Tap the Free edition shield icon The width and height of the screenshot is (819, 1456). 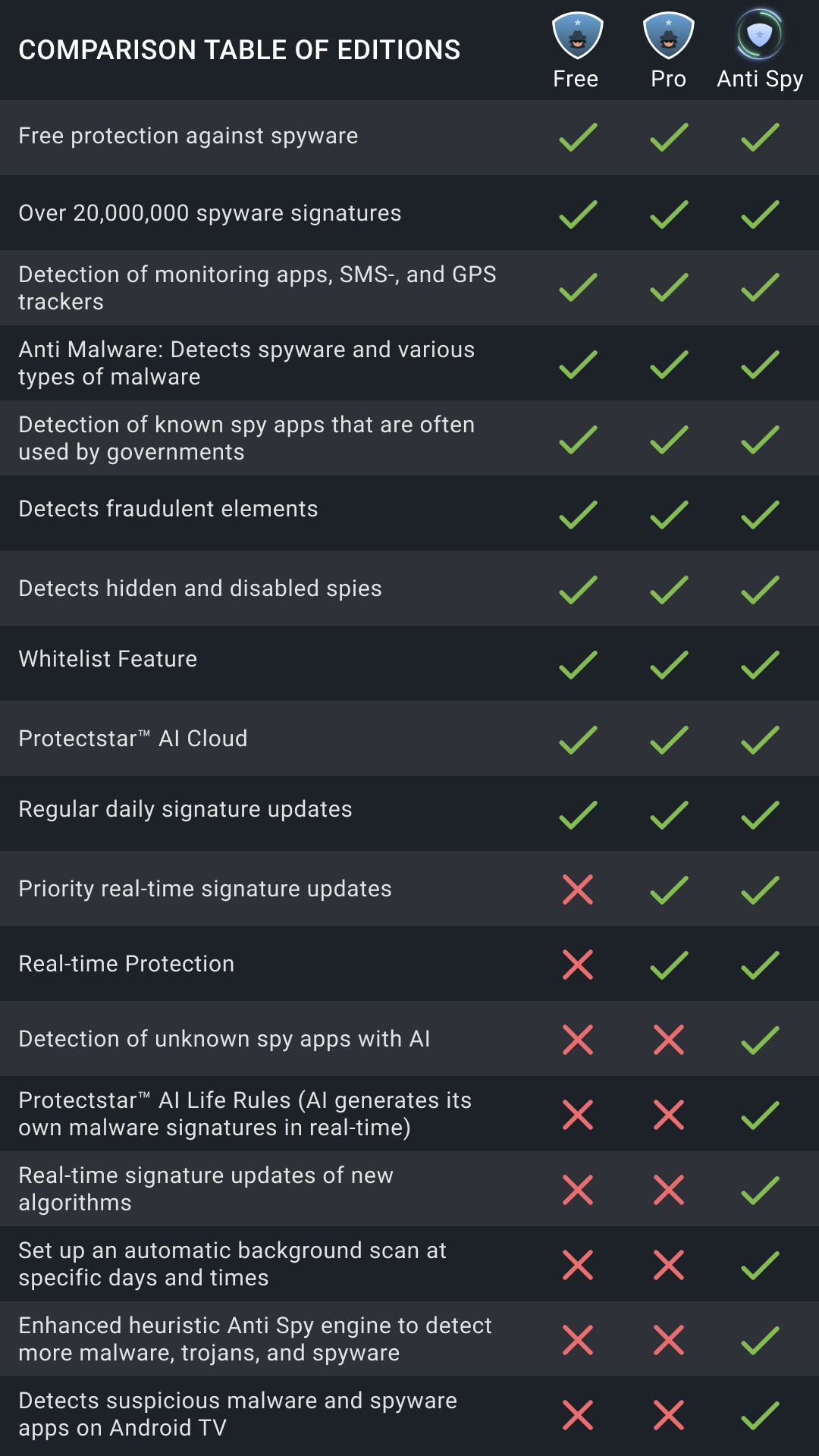click(577, 36)
